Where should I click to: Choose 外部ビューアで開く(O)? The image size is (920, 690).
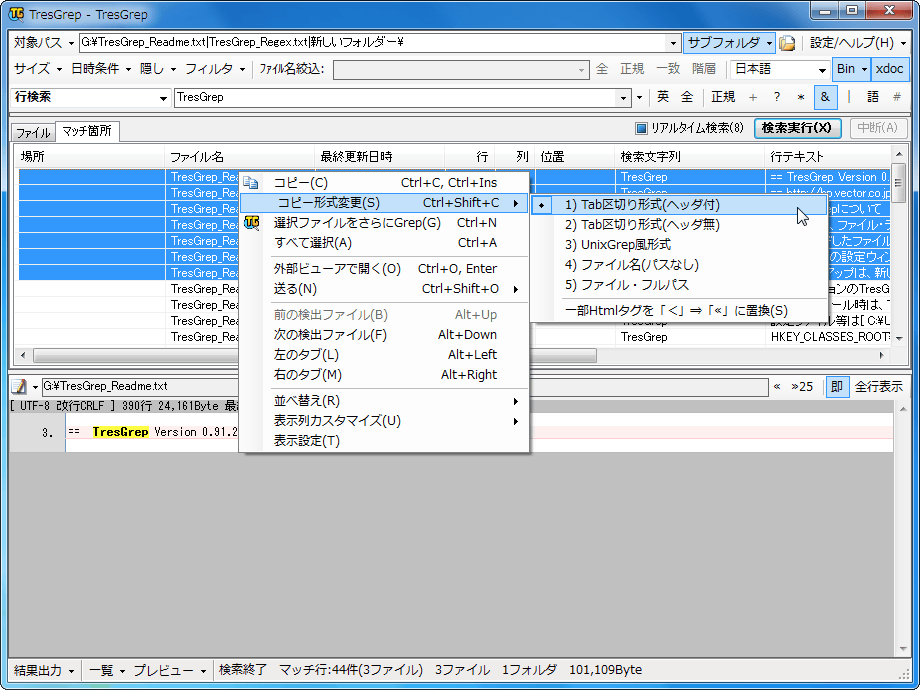(384, 269)
